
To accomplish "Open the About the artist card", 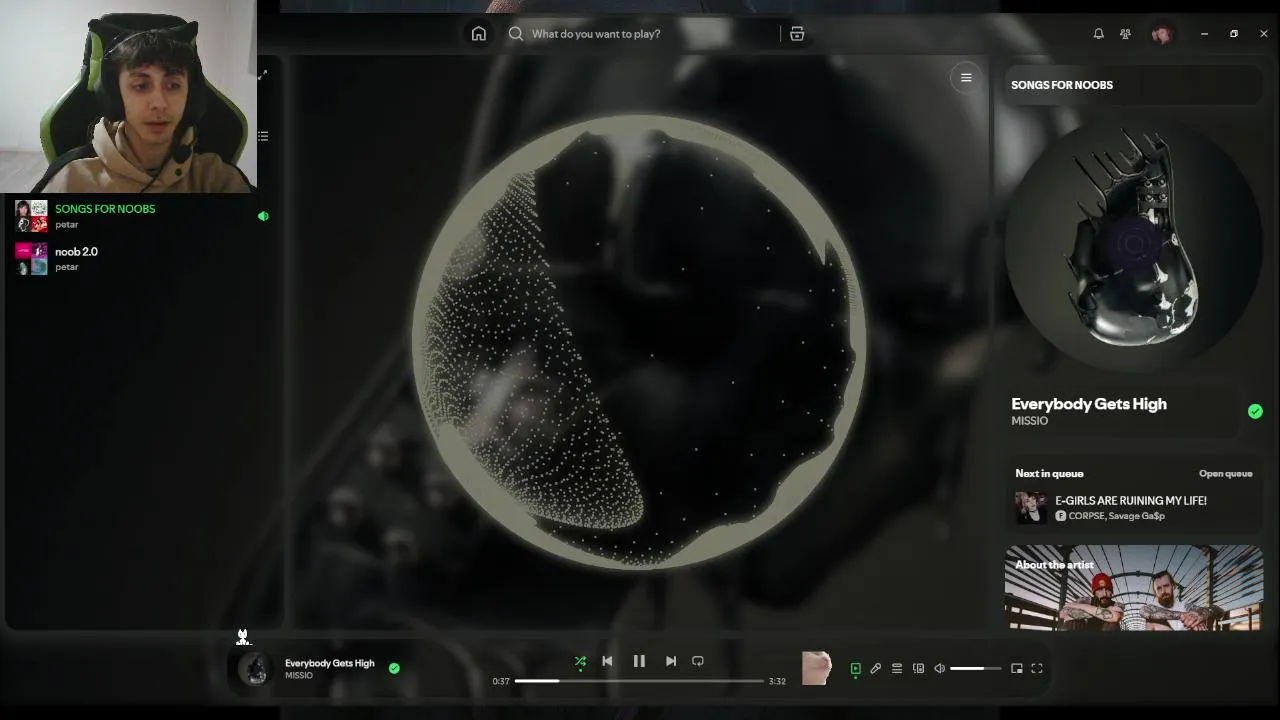I will click(x=1134, y=588).
